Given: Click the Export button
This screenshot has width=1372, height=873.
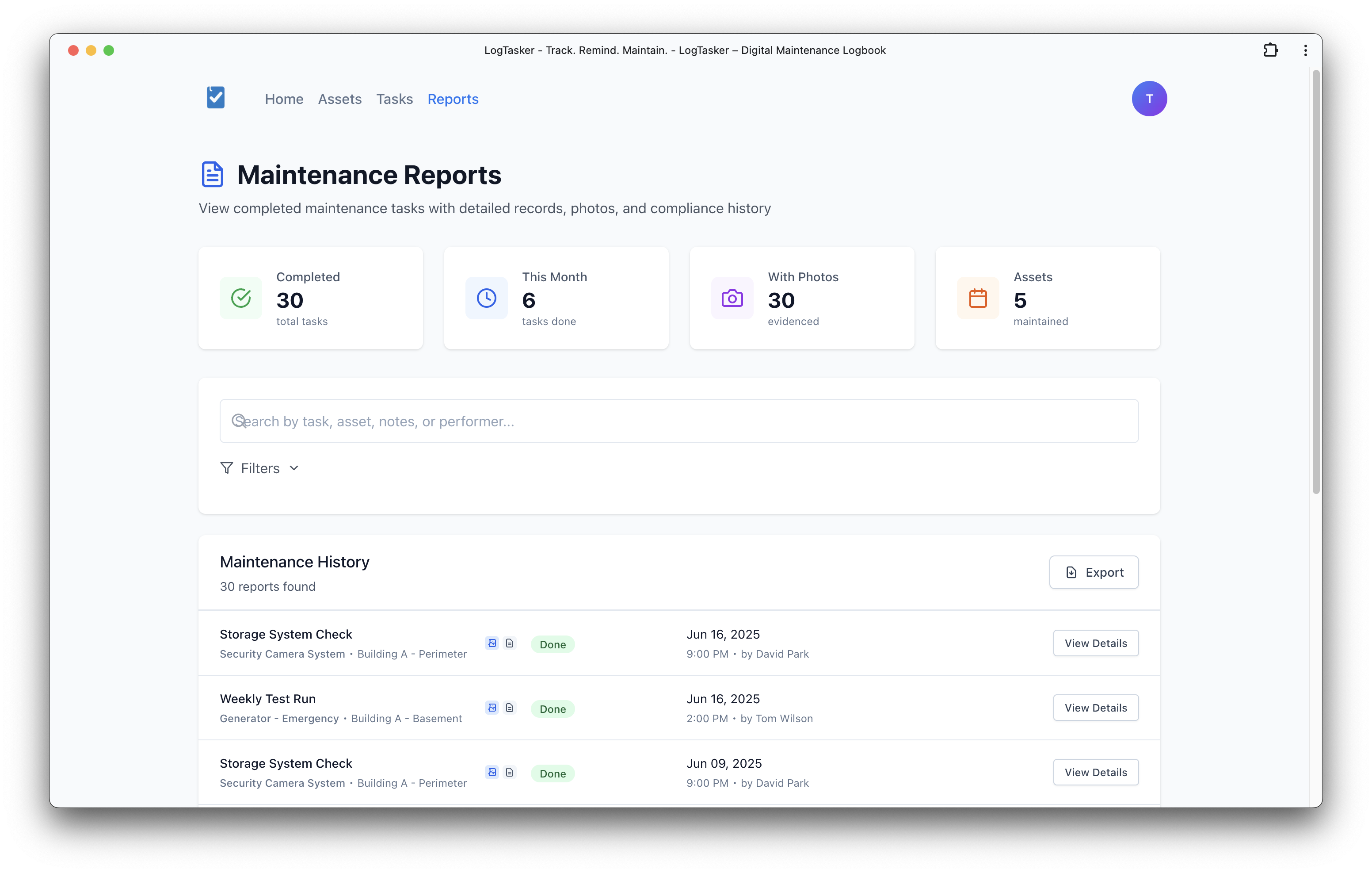Looking at the screenshot, I should (x=1094, y=572).
